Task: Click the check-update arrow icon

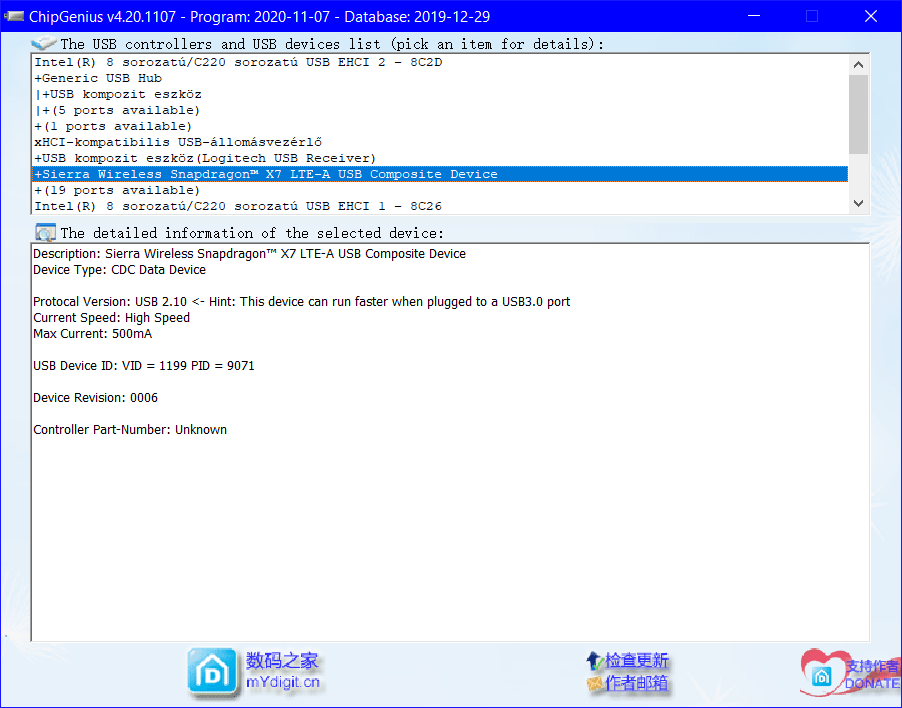Action: [x=594, y=661]
